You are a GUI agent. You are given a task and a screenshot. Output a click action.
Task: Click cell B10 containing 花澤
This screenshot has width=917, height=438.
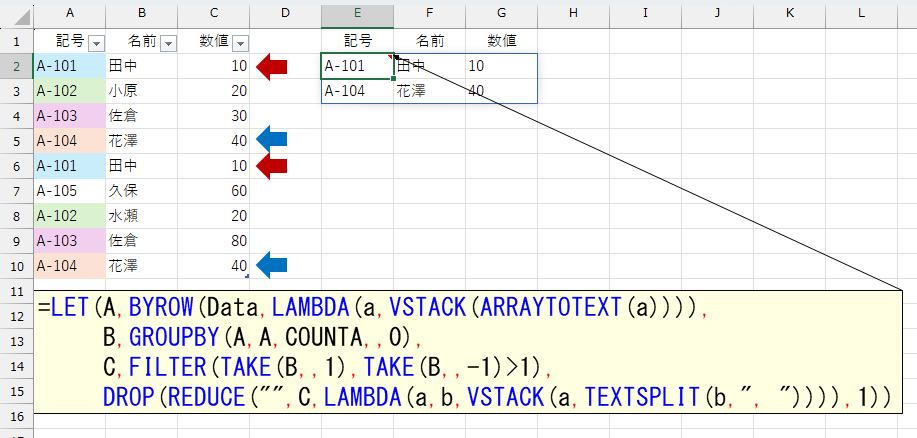pos(142,266)
